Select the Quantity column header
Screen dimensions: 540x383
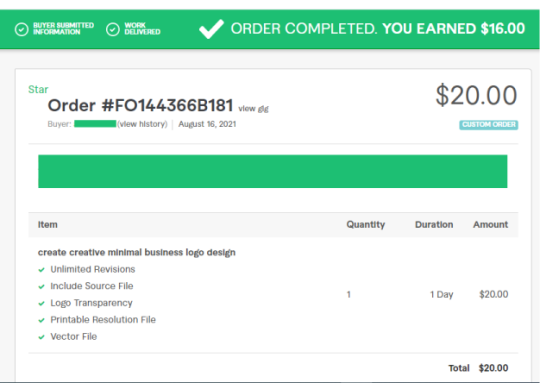click(x=365, y=225)
